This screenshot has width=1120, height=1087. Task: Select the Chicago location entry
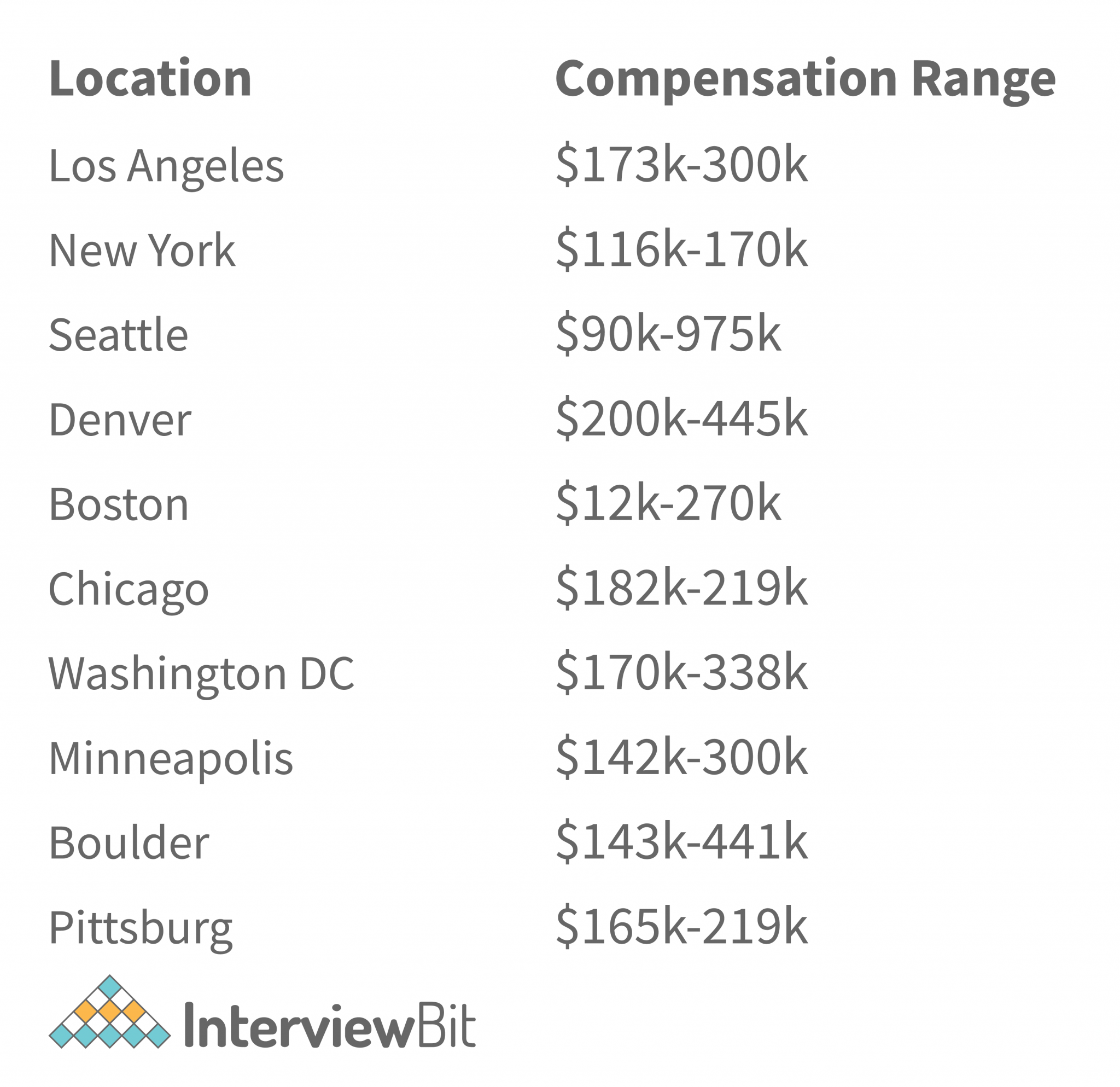point(129,590)
